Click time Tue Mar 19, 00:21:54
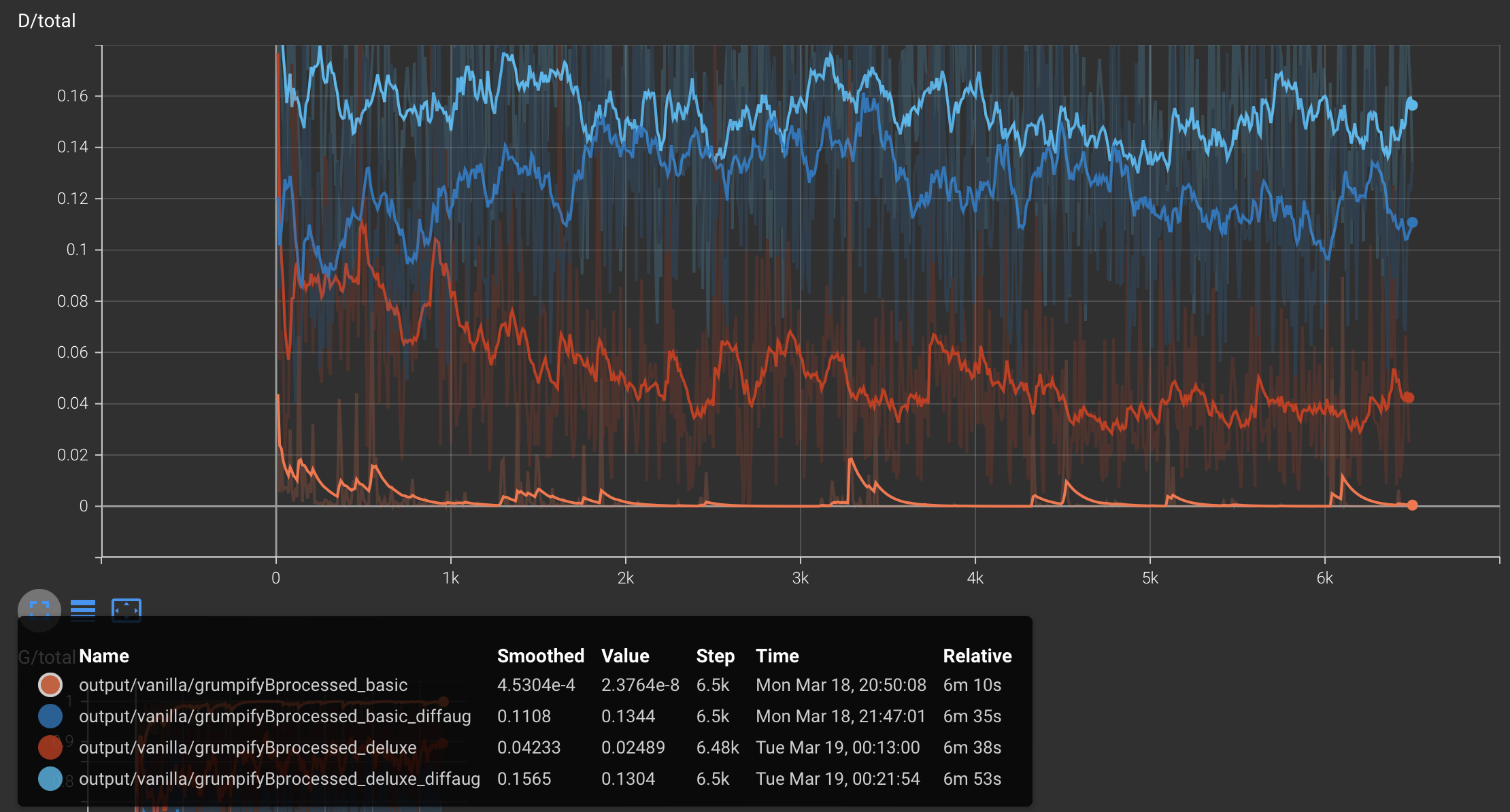 pos(838,779)
